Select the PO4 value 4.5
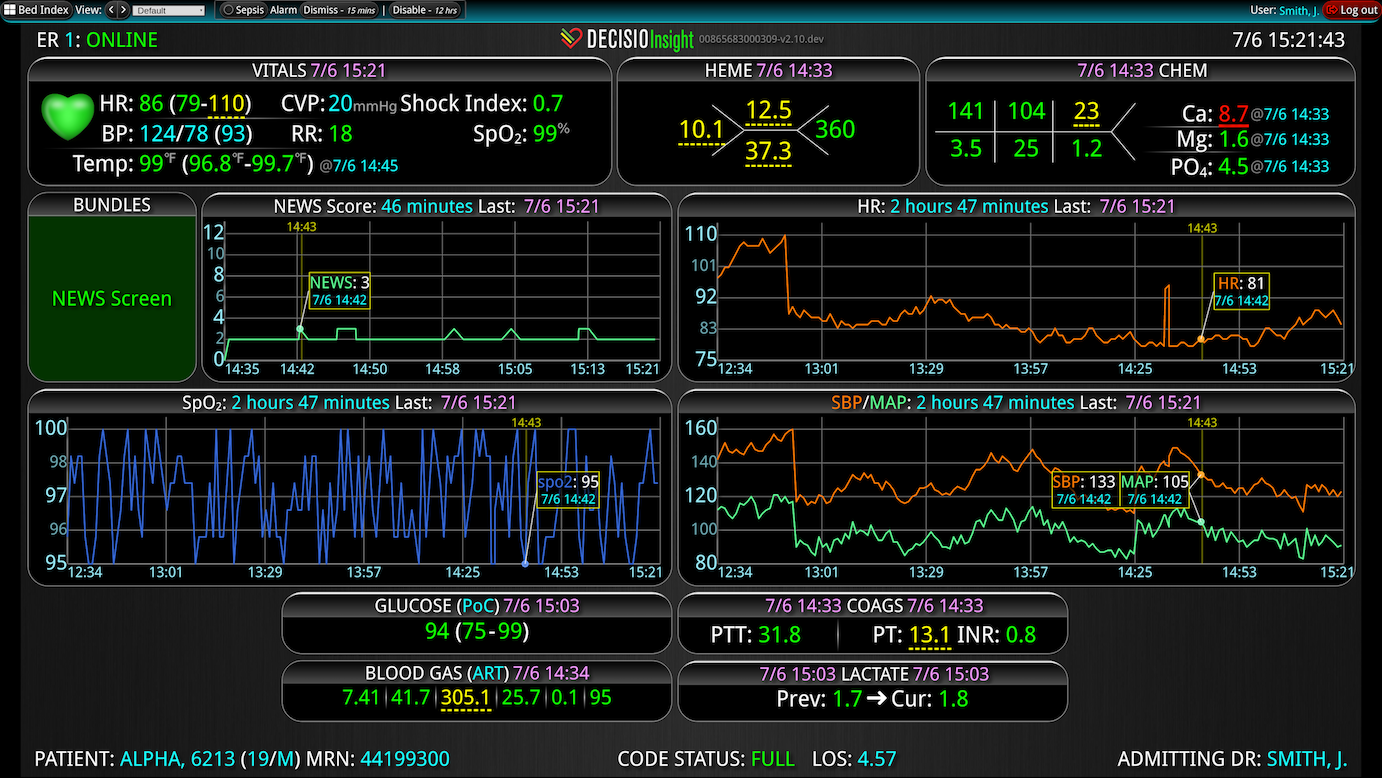The image size is (1382, 778). [x=1233, y=167]
